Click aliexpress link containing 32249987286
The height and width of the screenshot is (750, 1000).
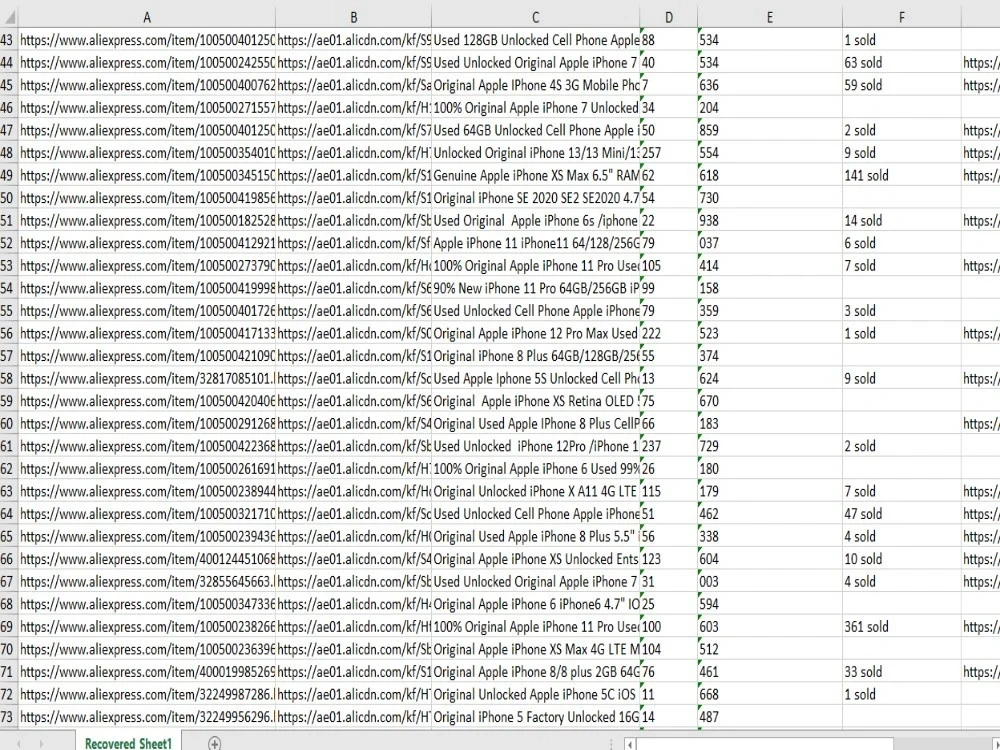pyautogui.click(x=147, y=695)
